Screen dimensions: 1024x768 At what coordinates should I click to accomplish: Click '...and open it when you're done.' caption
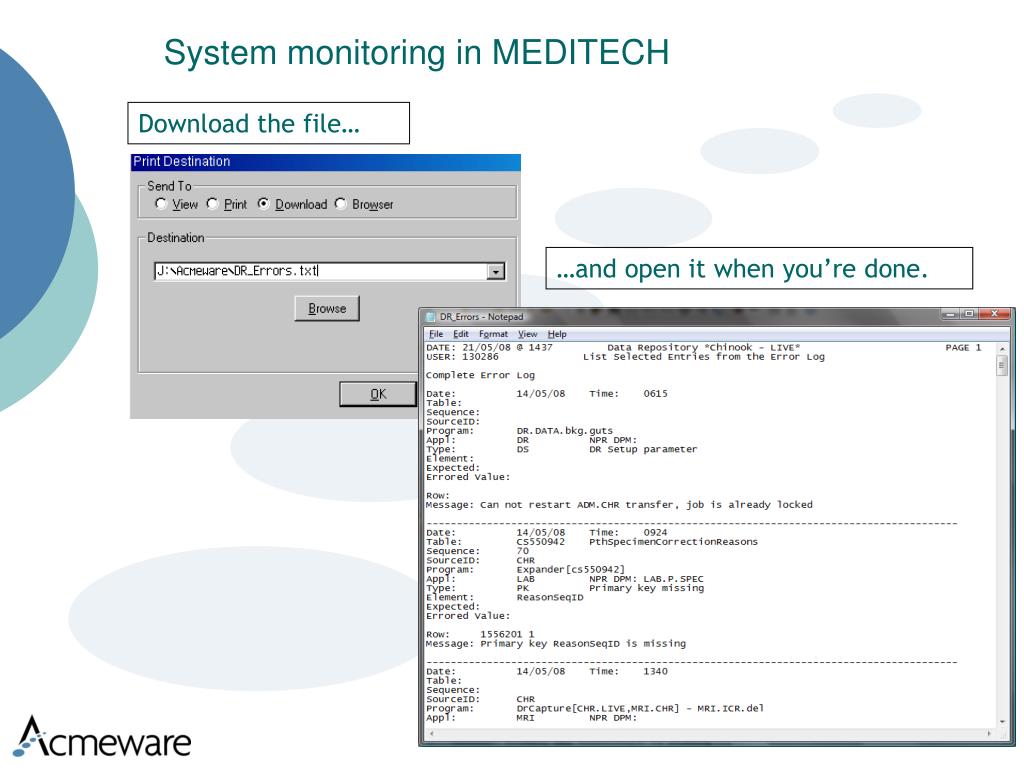point(759,268)
